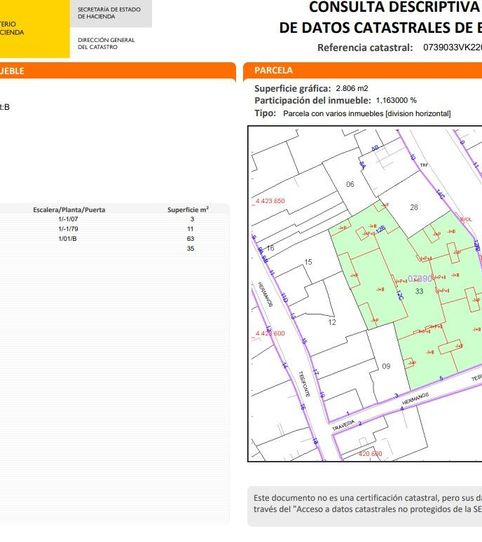
Task: Click the 'Superficie gráfica:' label
Action: pyautogui.click(x=293, y=88)
